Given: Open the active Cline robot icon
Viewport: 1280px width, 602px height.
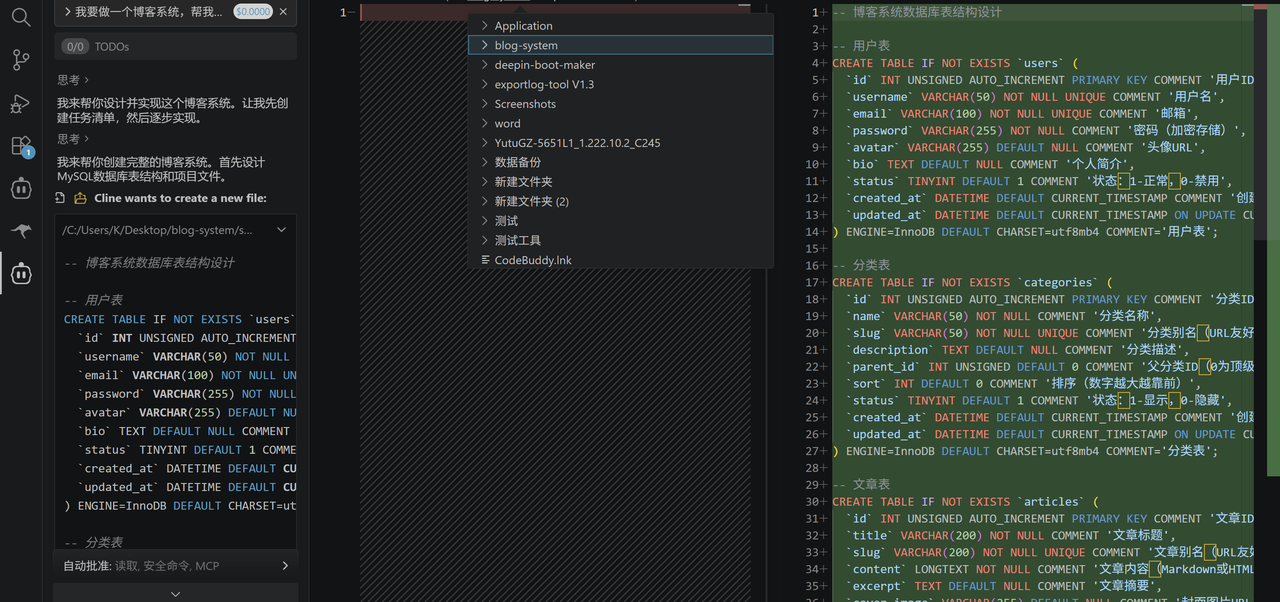Looking at the screenshot, I should (x=21, y=273).
